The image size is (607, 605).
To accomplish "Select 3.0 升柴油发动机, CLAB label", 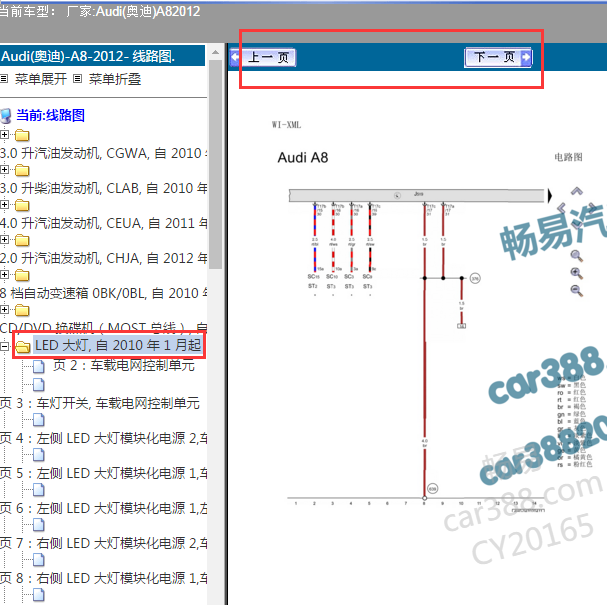I will pos(103,188).
